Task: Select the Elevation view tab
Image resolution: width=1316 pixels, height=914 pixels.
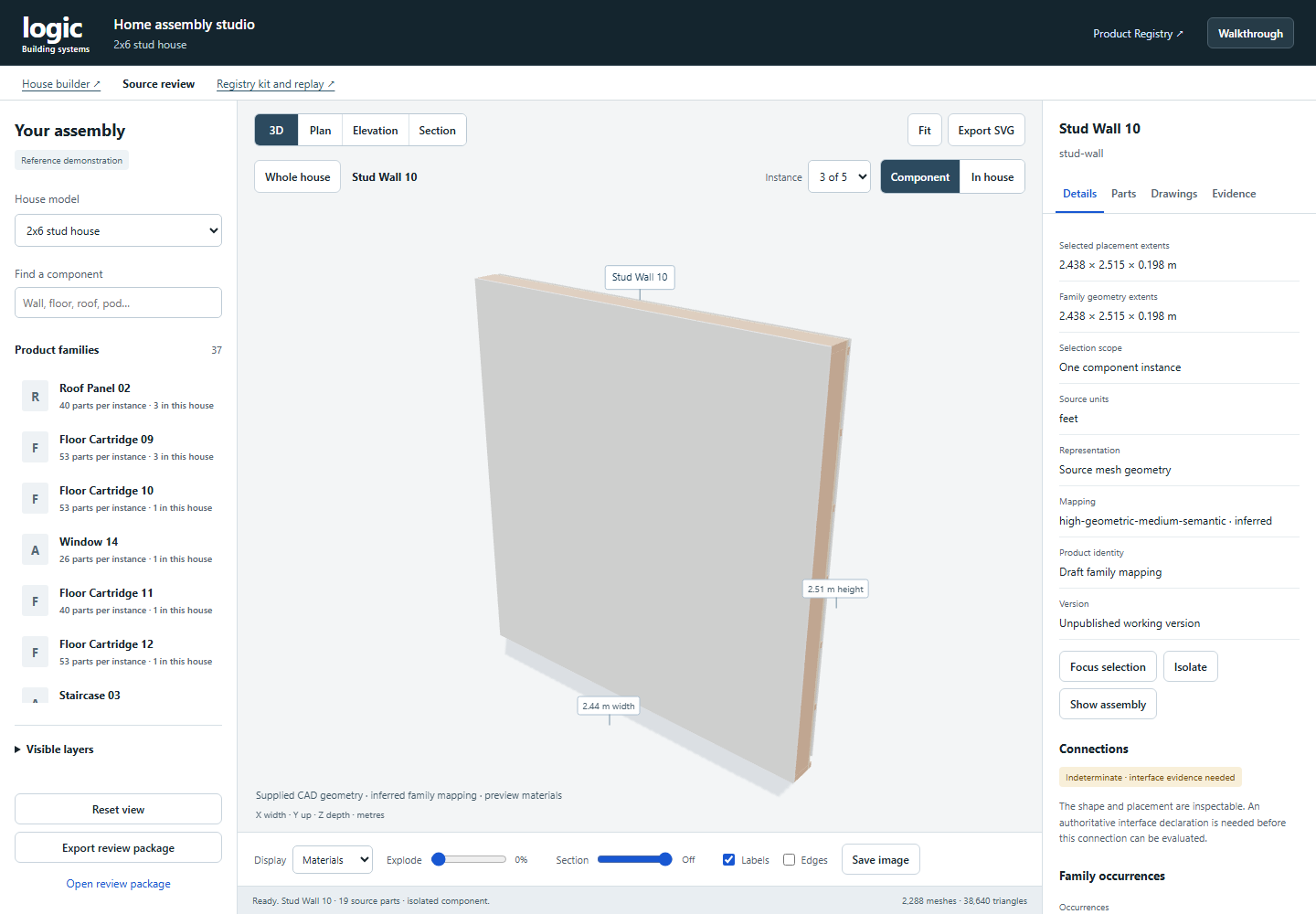Action: tap(375, 131)
